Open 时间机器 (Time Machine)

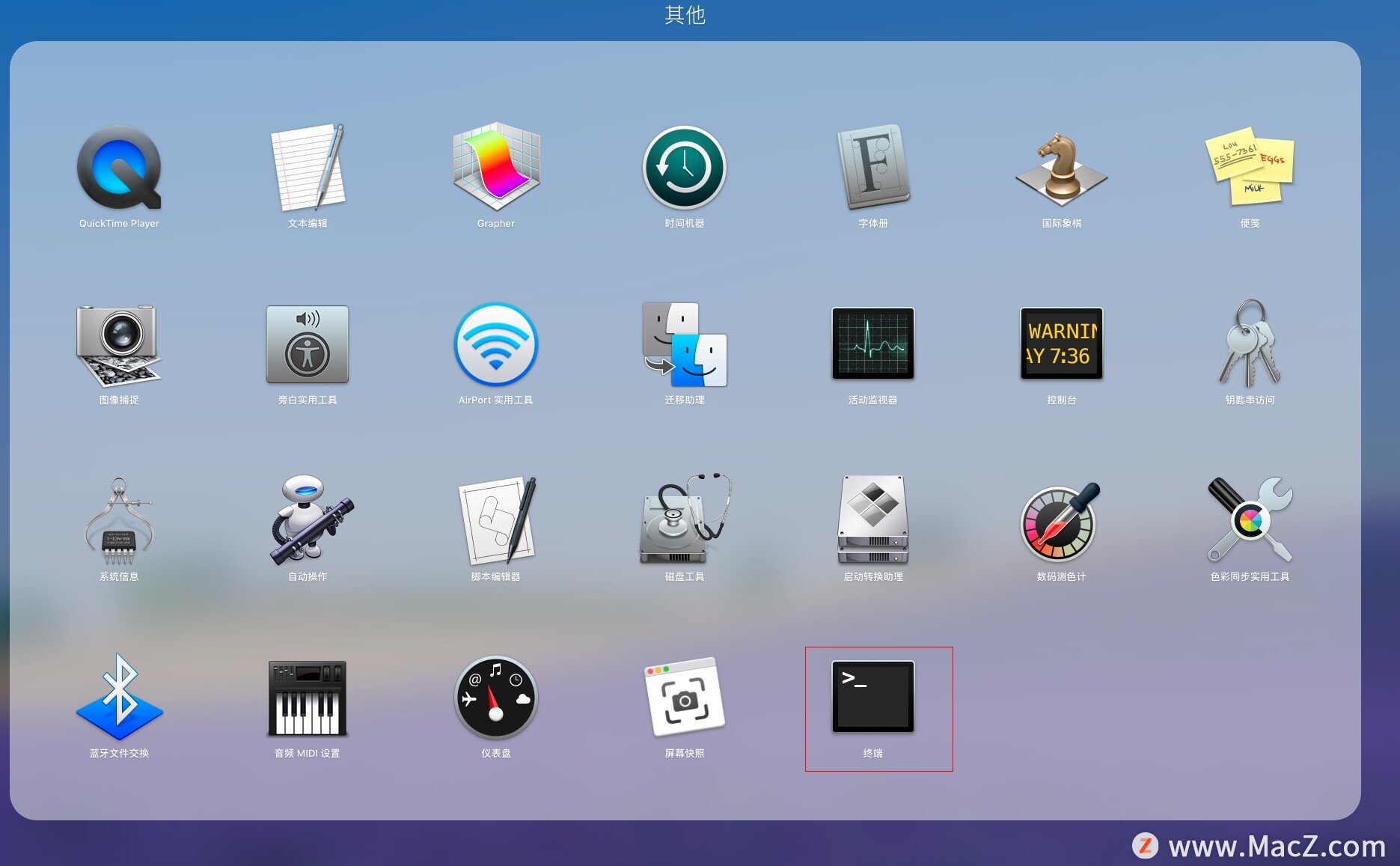coord(685,168)
